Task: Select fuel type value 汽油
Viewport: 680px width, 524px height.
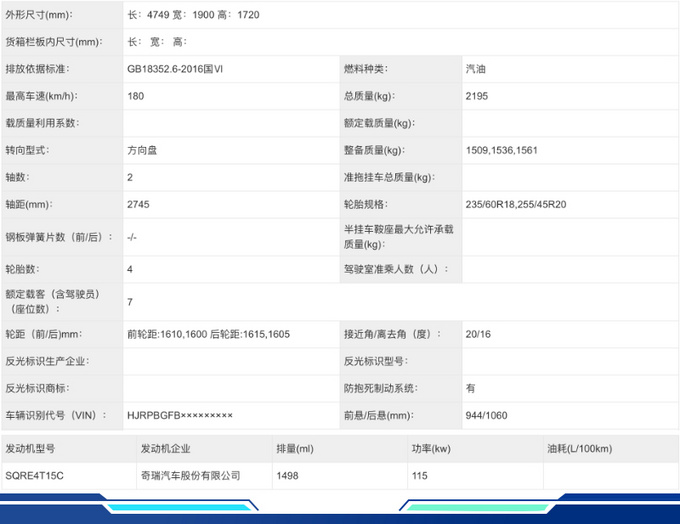Action: 476,69
